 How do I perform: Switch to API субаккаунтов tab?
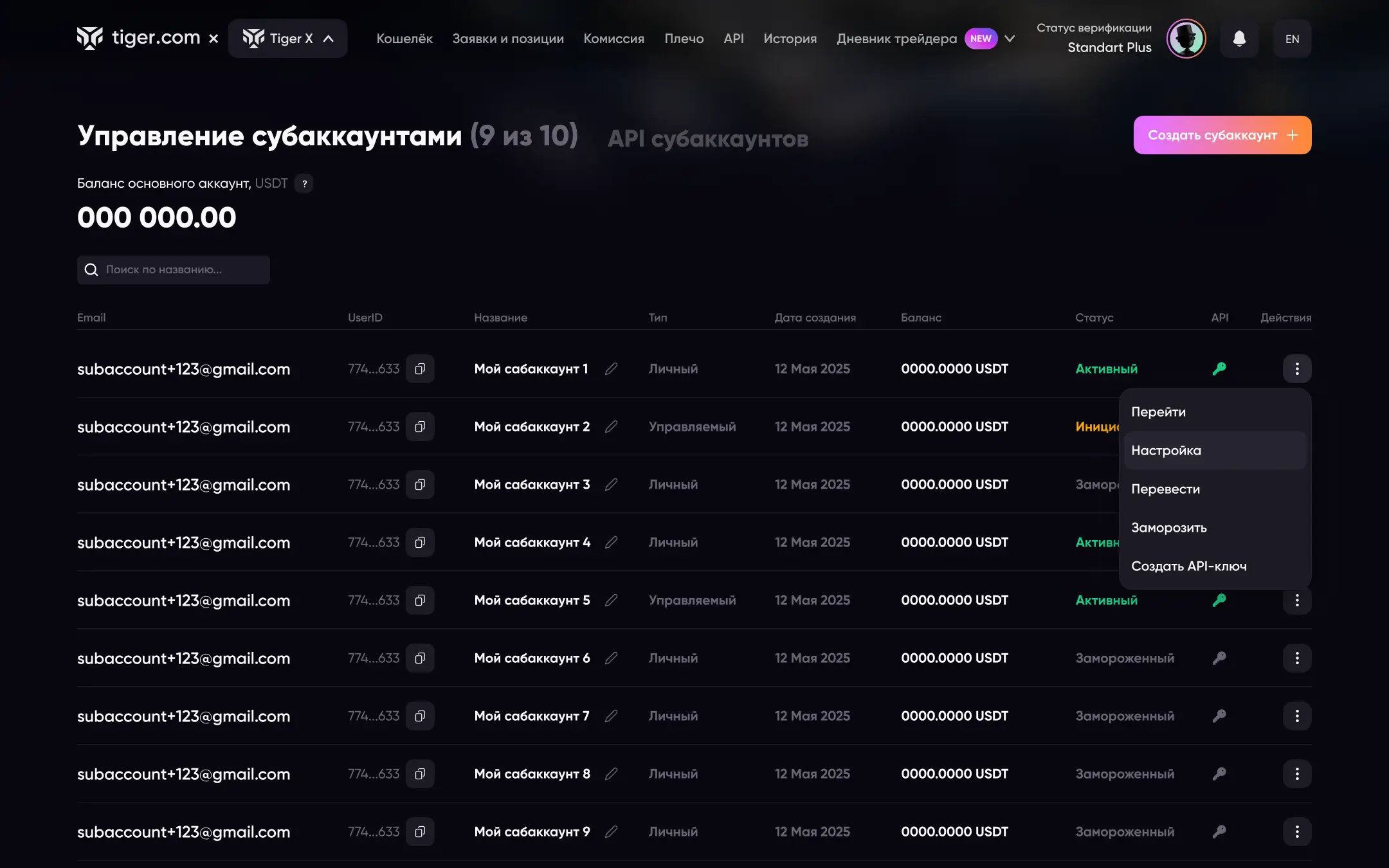[707, 139]
